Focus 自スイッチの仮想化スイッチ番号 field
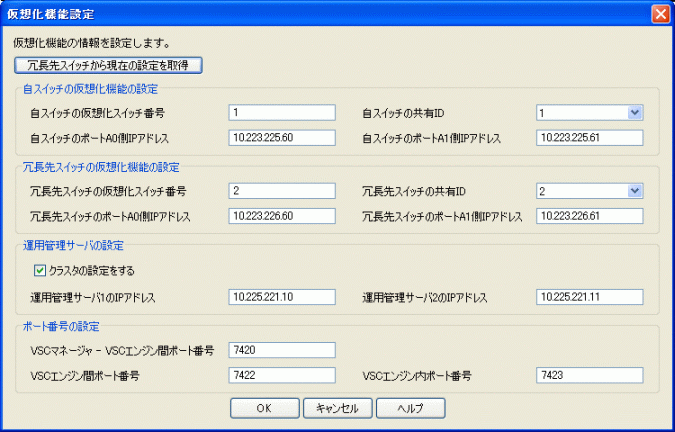 pos(282,113)
